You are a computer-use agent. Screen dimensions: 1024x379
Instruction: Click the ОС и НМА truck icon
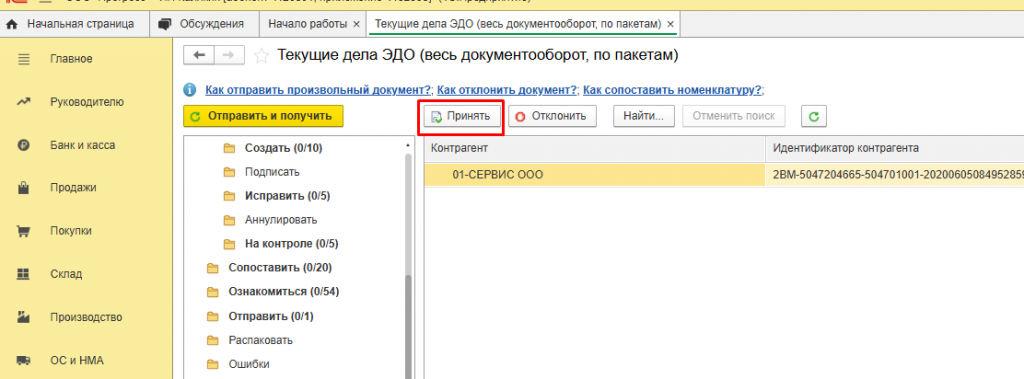point(24,360)
